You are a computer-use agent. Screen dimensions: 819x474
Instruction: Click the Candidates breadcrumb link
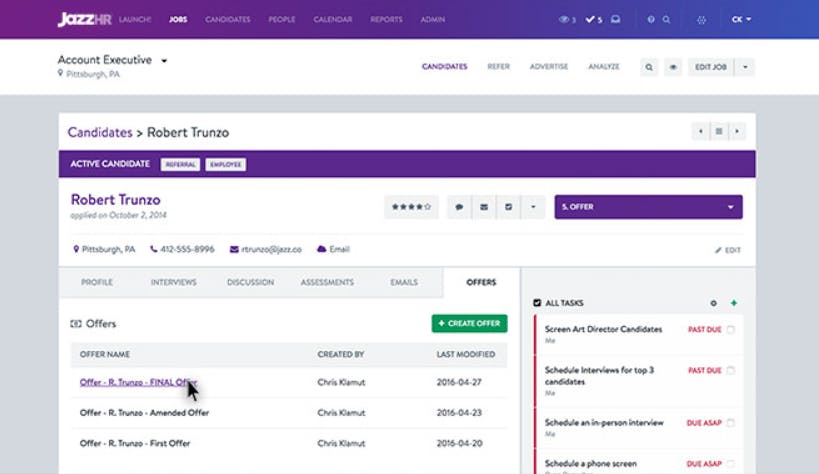[100, 132]
